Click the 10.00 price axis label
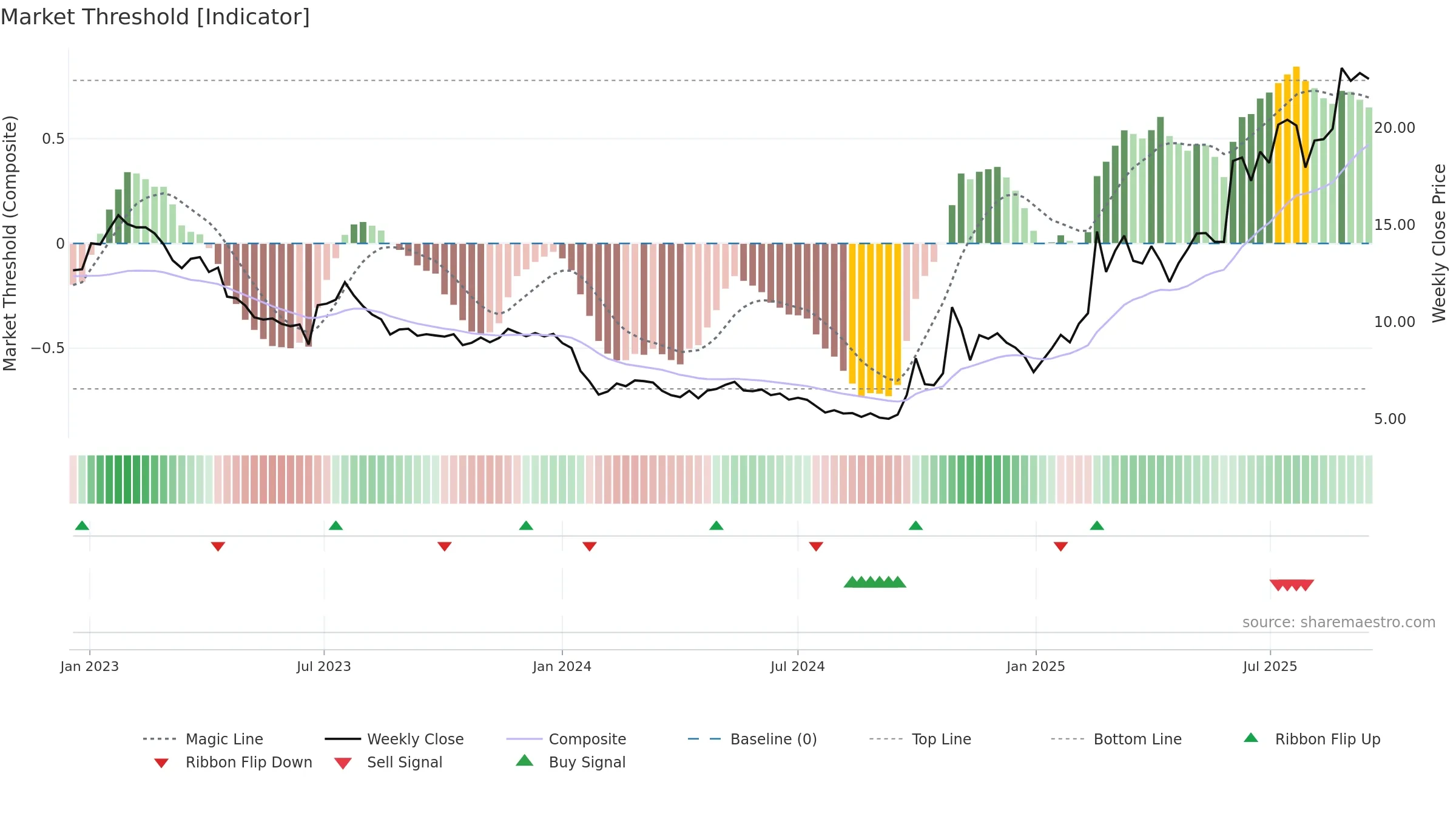This screenshot has height=819, width=1456. point(1395,322)
